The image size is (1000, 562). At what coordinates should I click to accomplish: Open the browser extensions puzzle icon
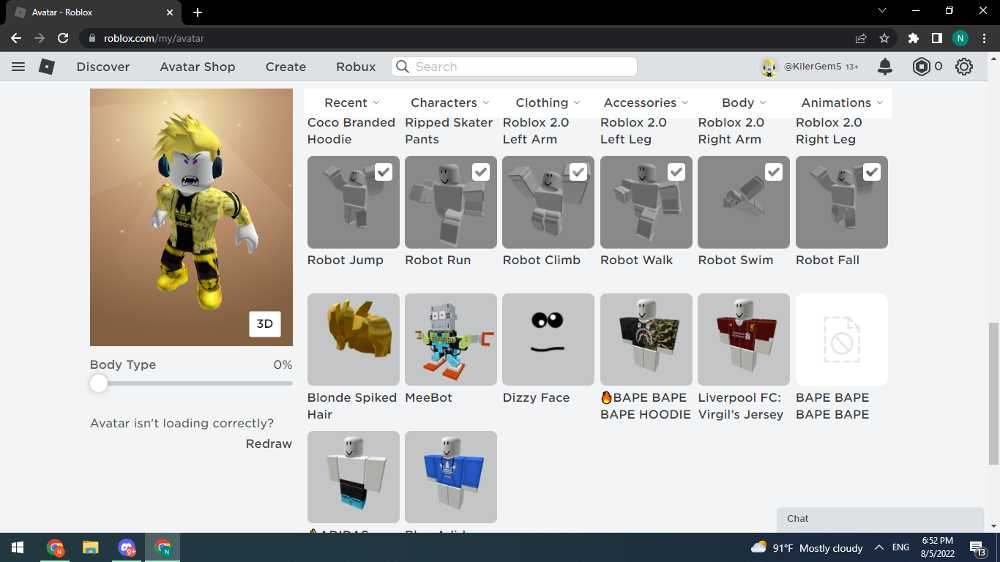click(x=913, y=38)
